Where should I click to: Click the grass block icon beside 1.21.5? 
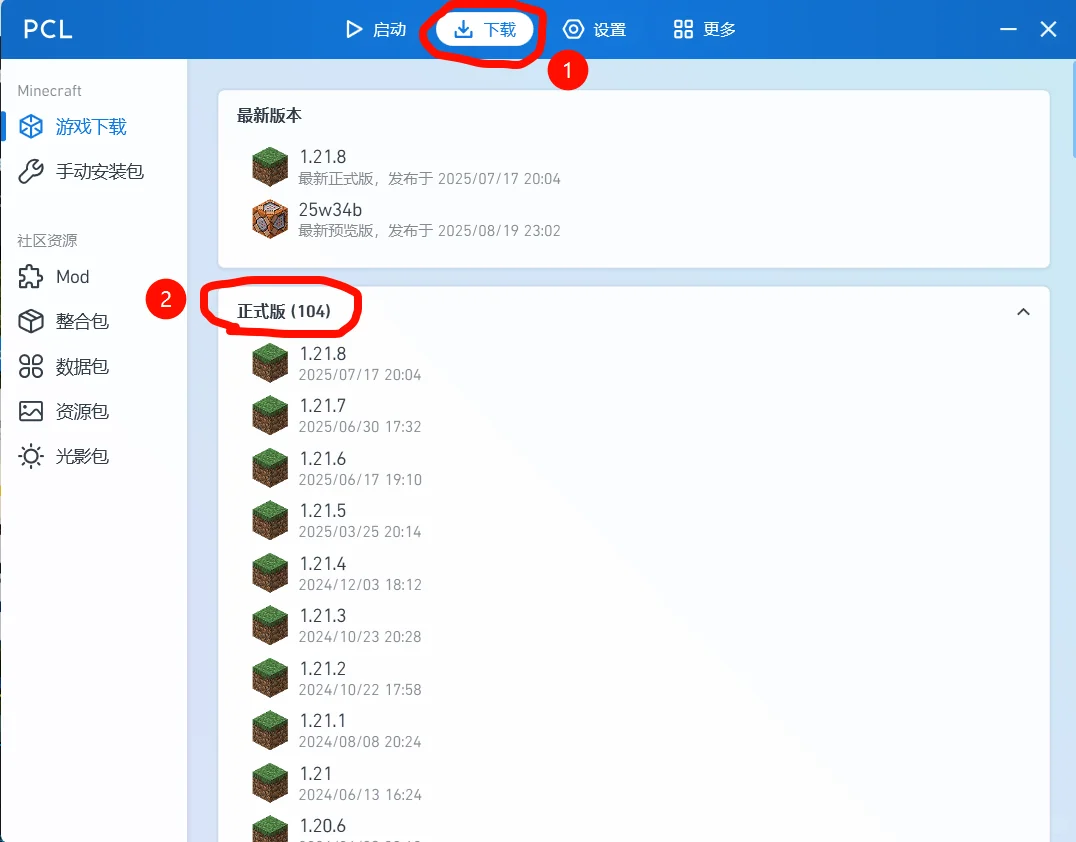(270, 520)
